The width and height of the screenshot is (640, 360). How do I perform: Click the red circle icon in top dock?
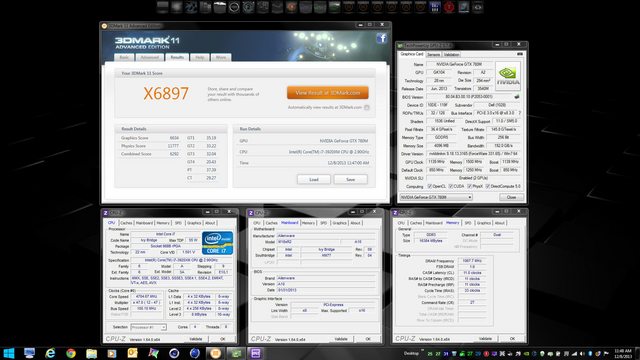(x=449, y=7)
